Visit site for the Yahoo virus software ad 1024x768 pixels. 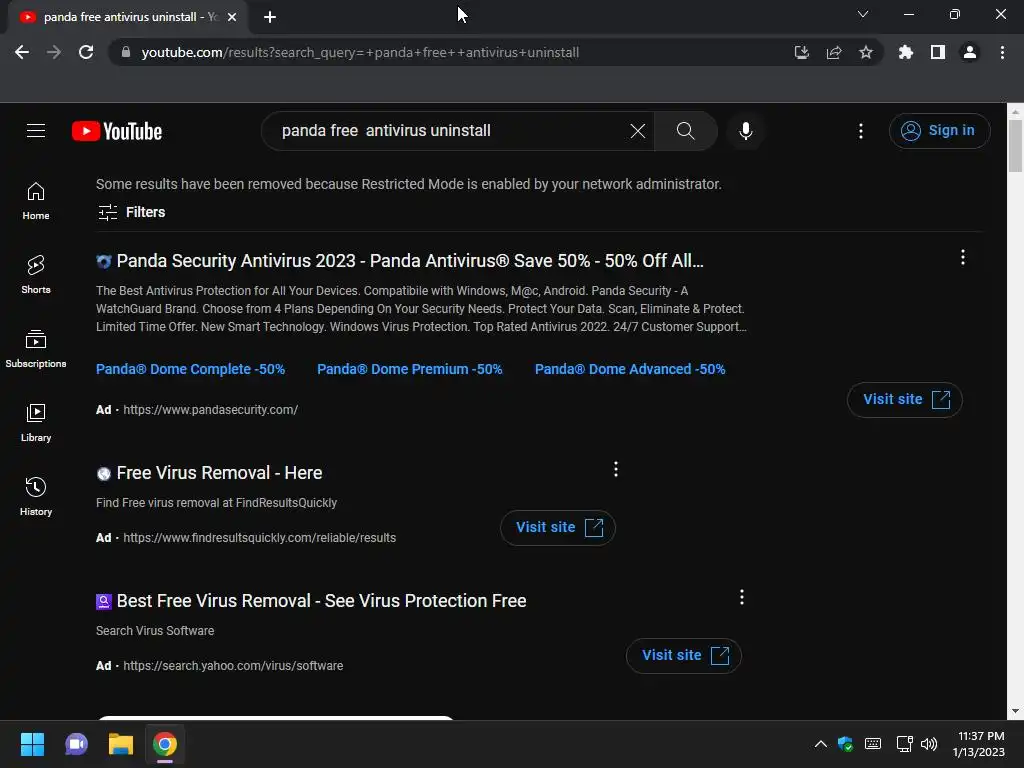[684, 656]
